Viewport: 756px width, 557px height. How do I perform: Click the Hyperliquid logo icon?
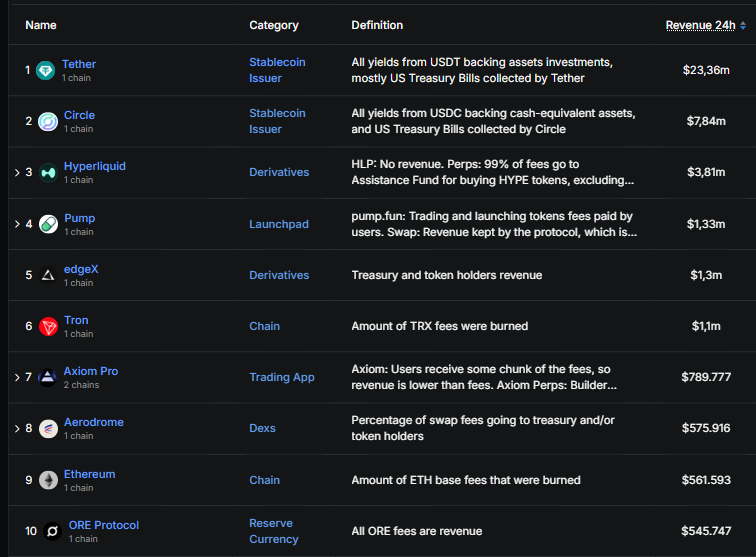[x=48, y=173]
